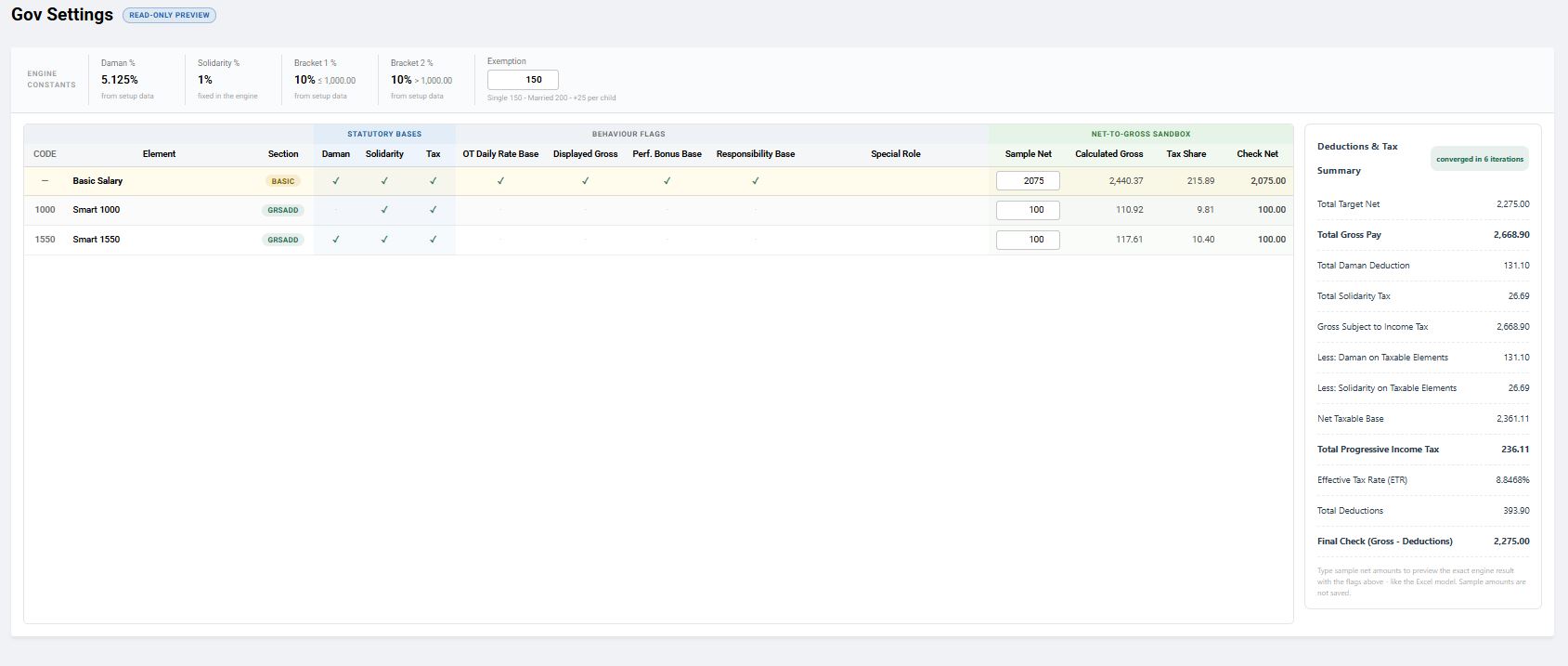
Task: Toggle Solidarity checkmark for Smart 1000
Action: pos(384,210)
